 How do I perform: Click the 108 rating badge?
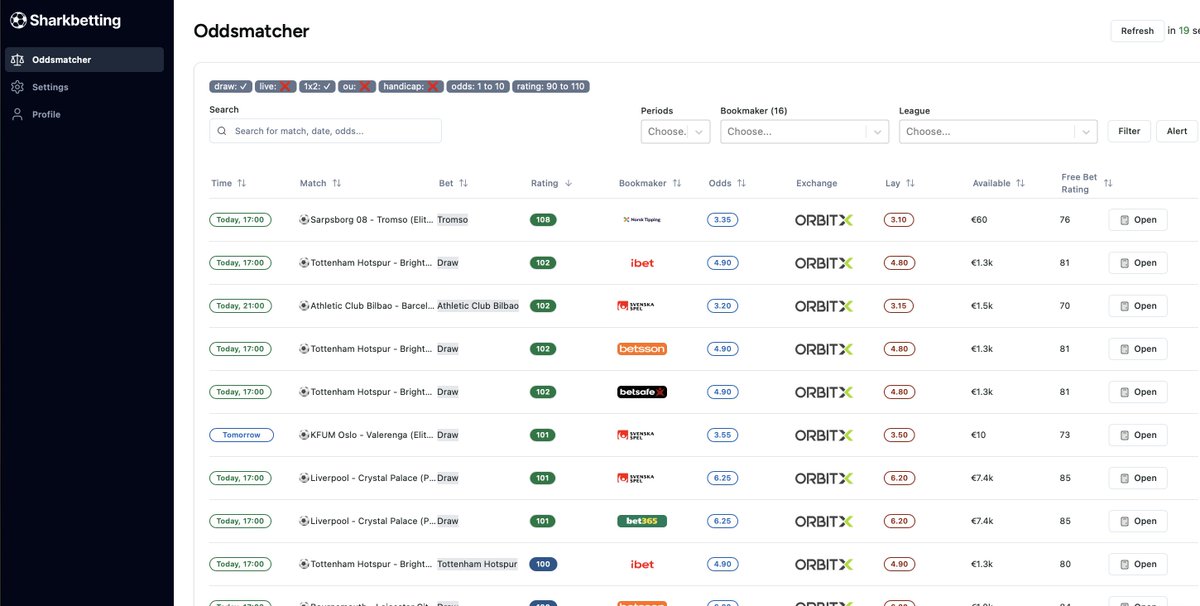tap(543, 220)
